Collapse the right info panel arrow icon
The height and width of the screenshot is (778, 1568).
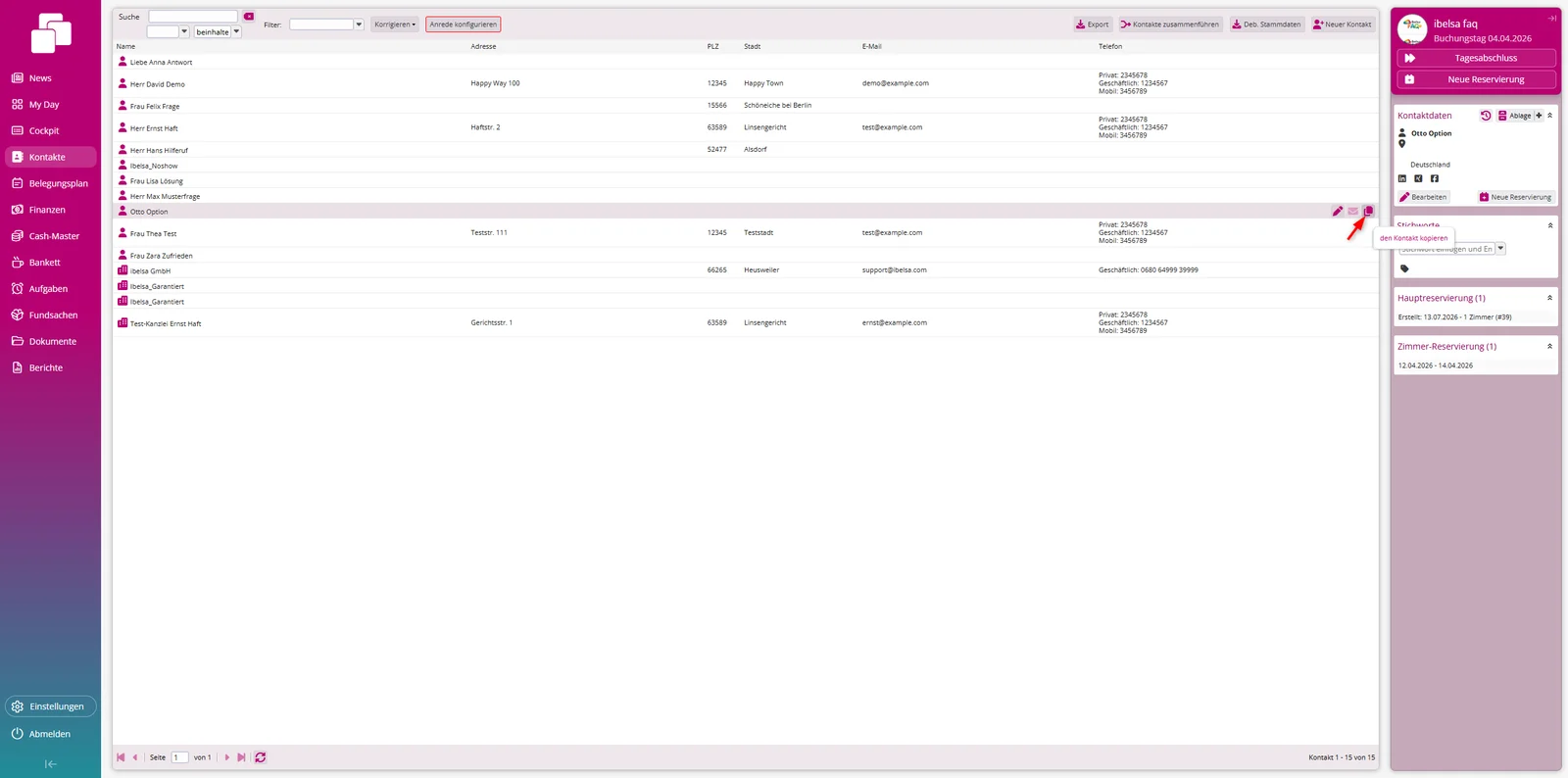(1552, 18)
